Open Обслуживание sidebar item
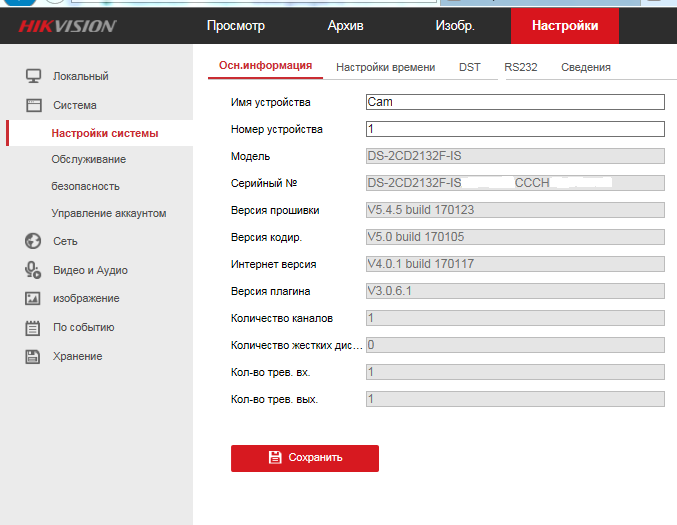The width and height of the screenshot is (677, 525). coord(89,159)
